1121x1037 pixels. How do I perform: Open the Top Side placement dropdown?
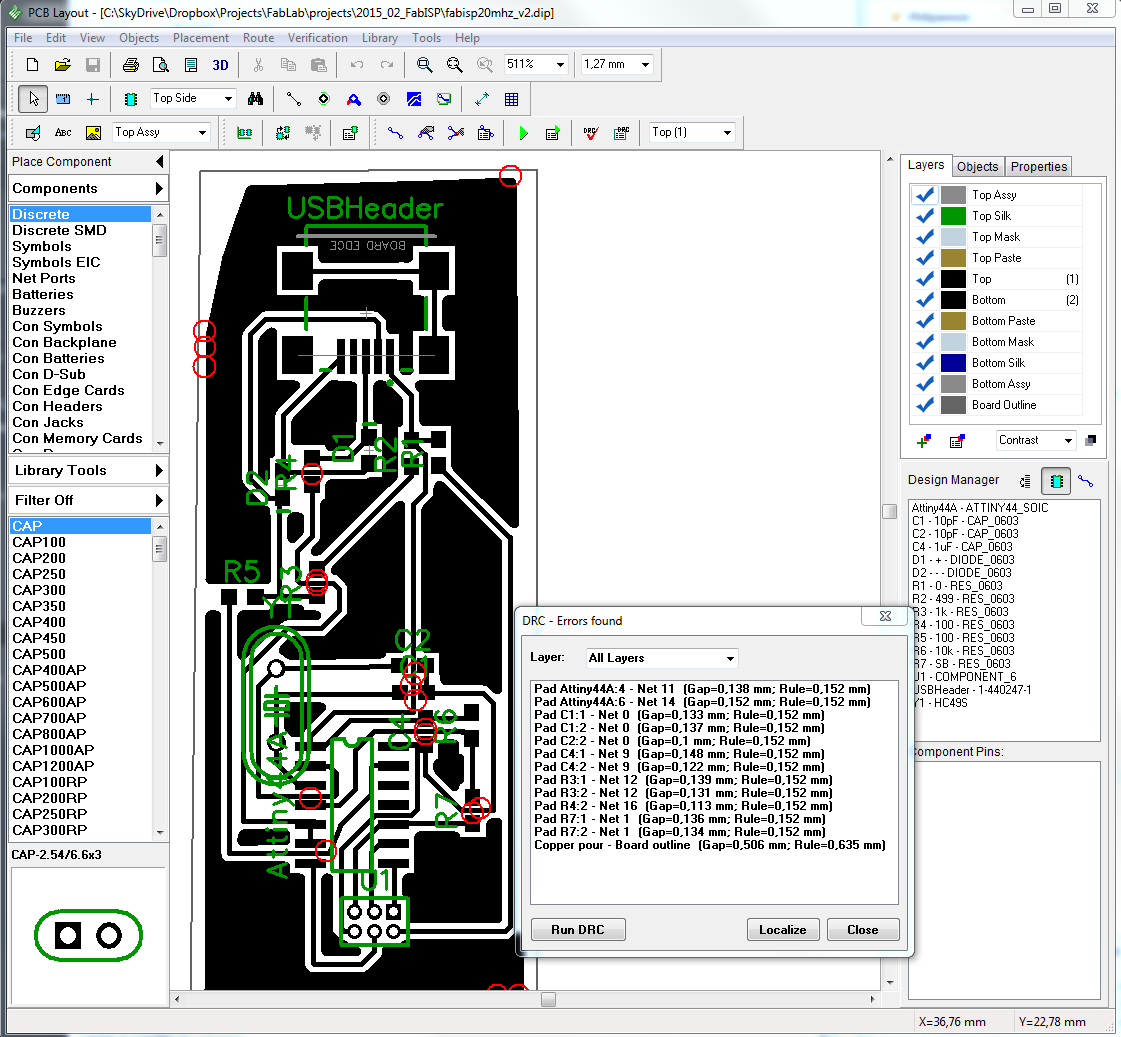tap(228, 99)
